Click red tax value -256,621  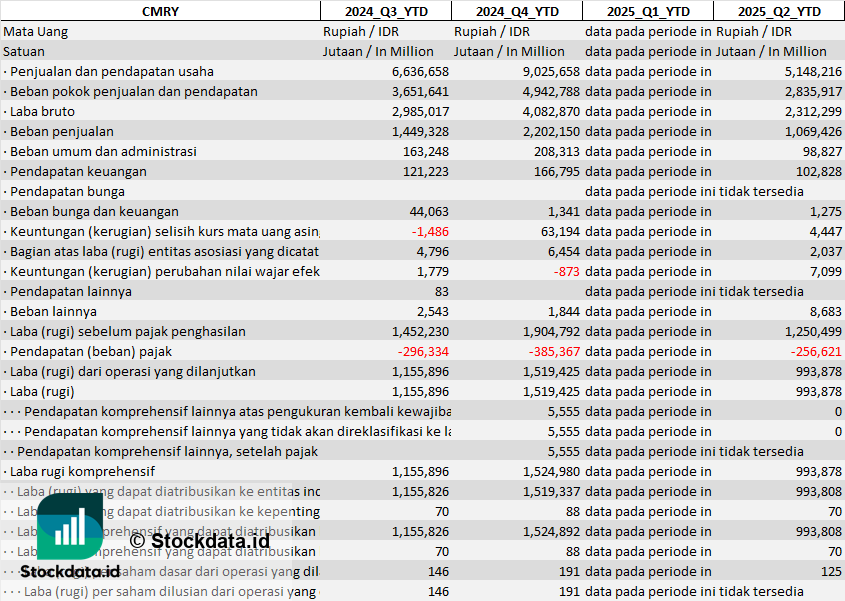tap(816, 351)
